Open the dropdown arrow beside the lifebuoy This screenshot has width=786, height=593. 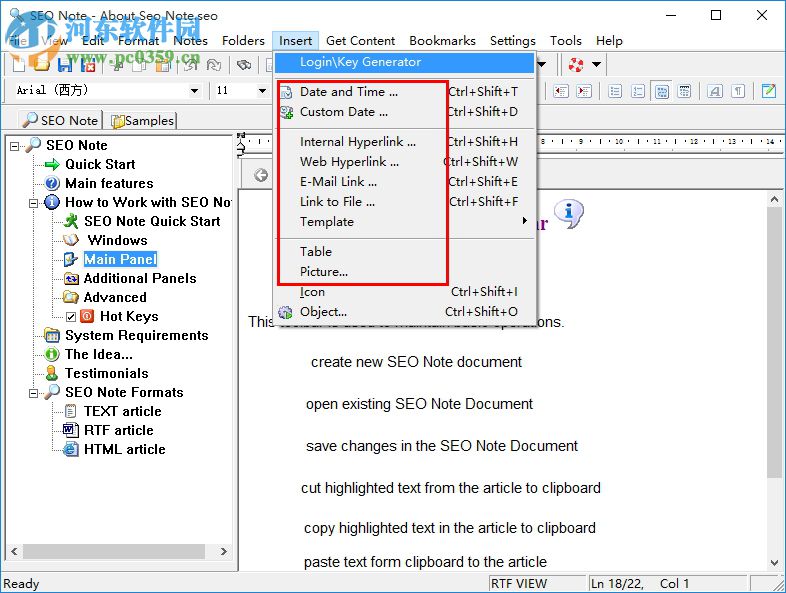coord(597,64)
